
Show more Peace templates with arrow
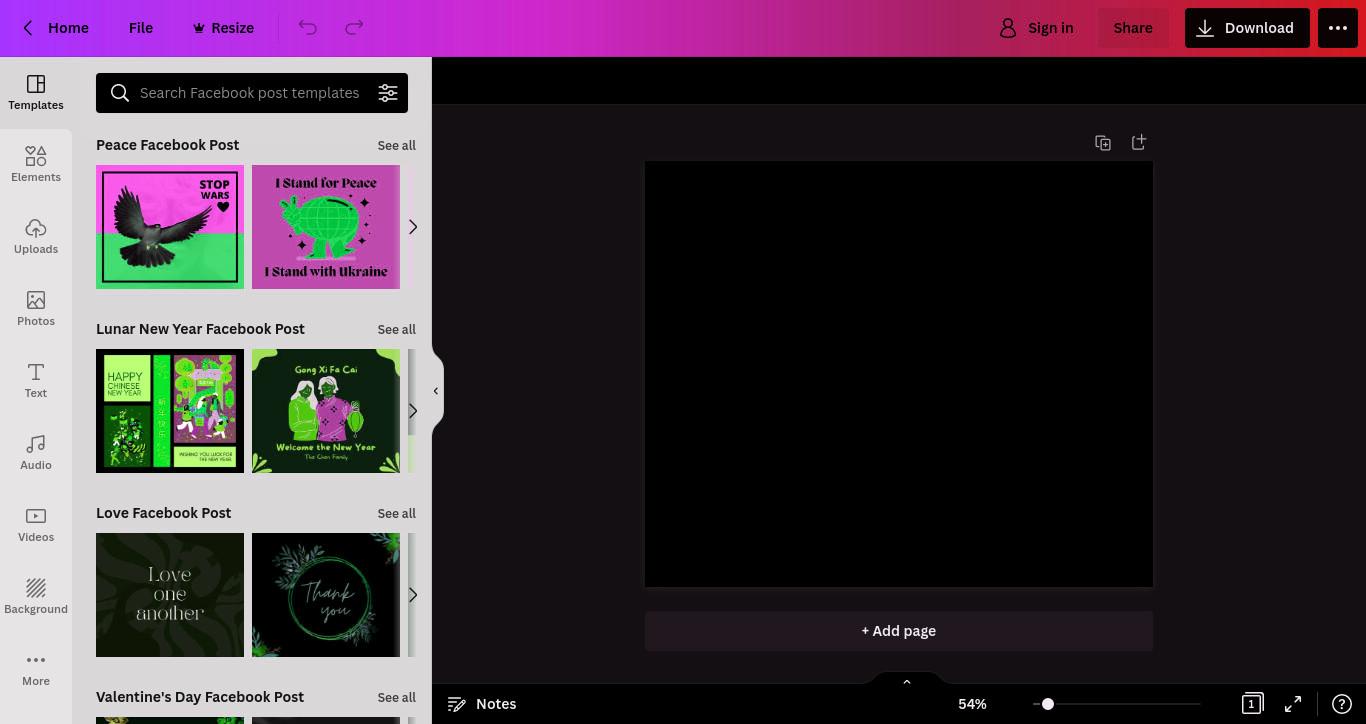[x=412, y=227]
